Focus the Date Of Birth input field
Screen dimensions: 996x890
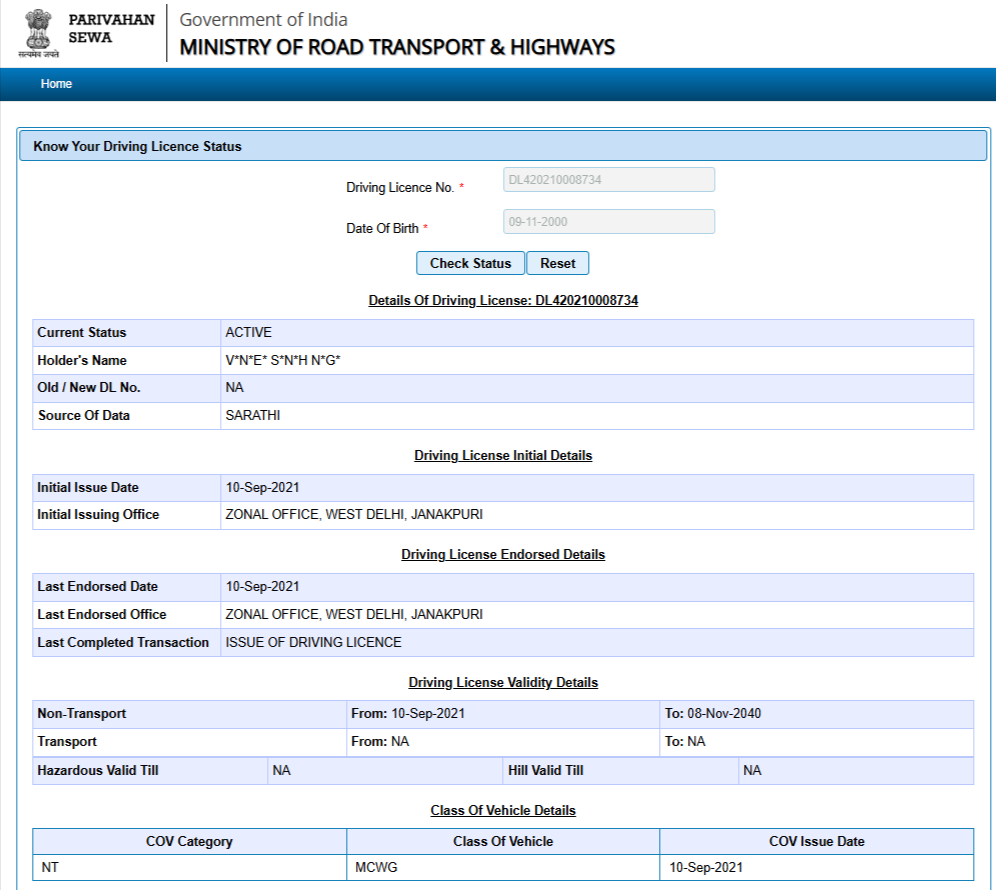pyautogui.click(x=608, y=222)
